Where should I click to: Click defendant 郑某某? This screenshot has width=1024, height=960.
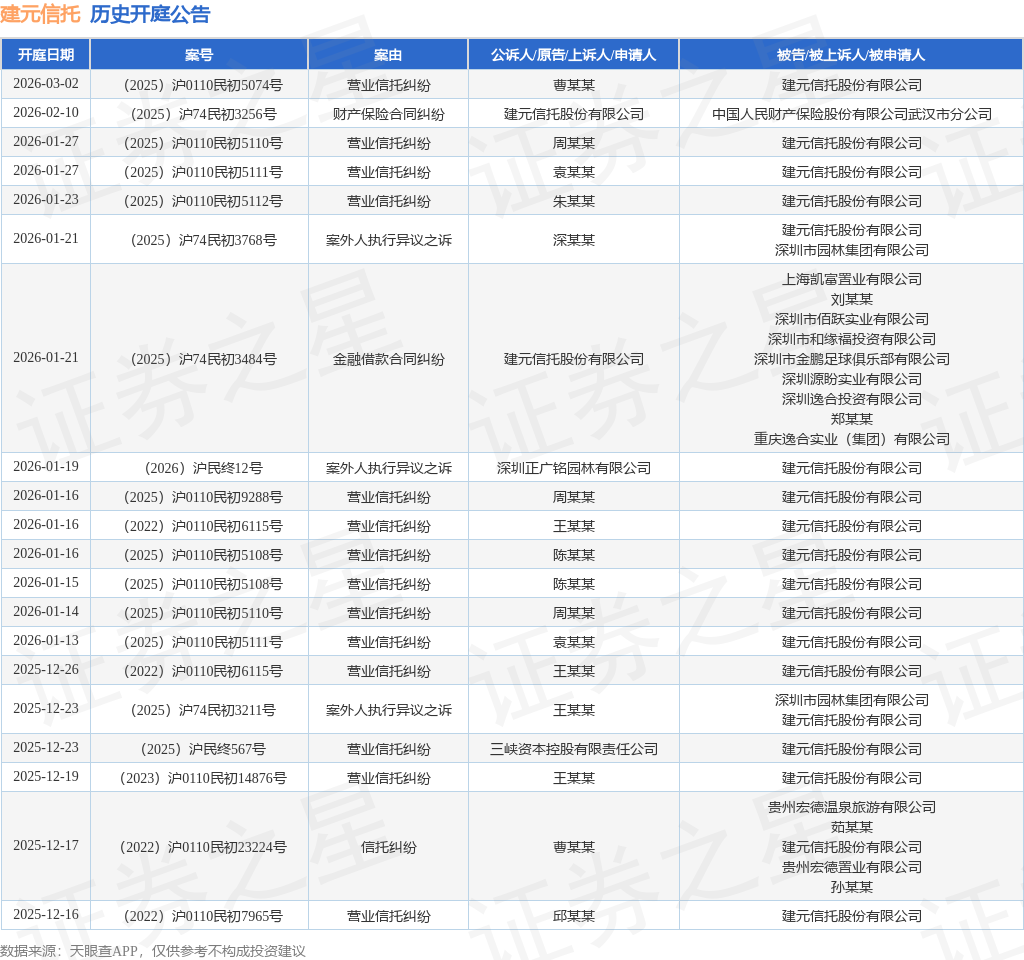(x=852, y=419)
